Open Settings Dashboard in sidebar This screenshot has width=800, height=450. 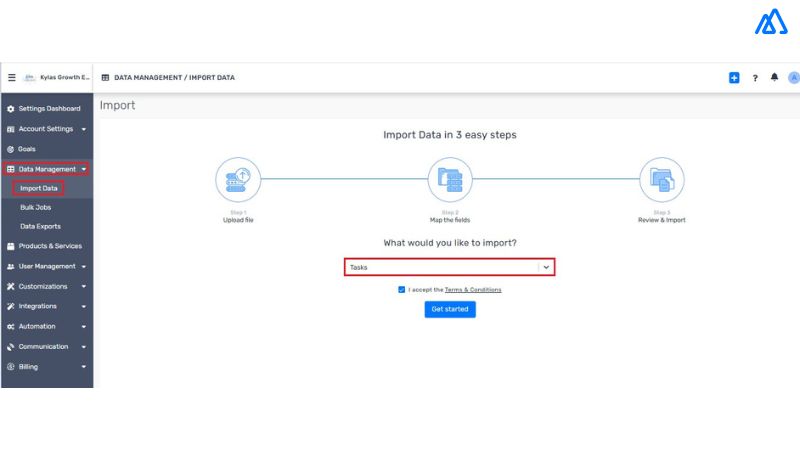pos(47,109)
